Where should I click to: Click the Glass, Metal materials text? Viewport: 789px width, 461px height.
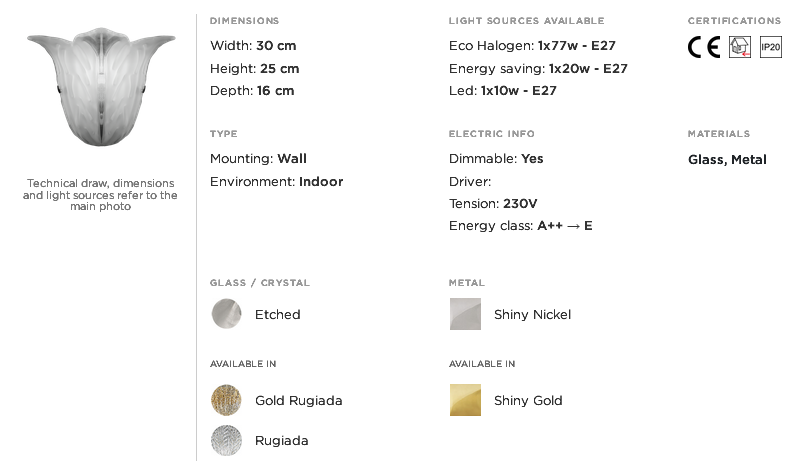(728, 160)
